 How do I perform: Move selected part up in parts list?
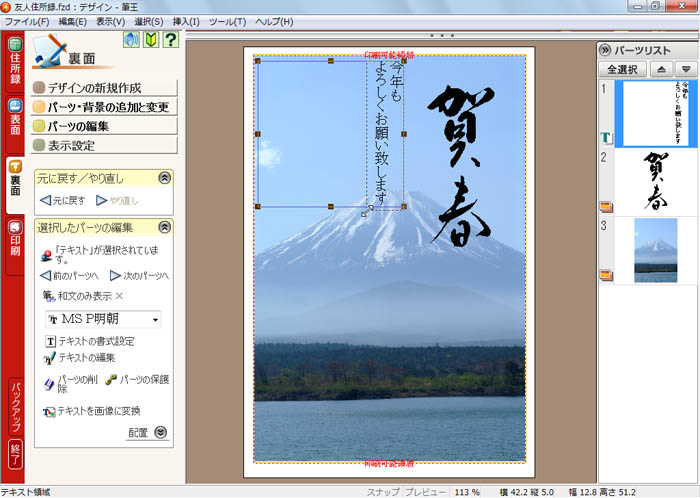(661, 69)
